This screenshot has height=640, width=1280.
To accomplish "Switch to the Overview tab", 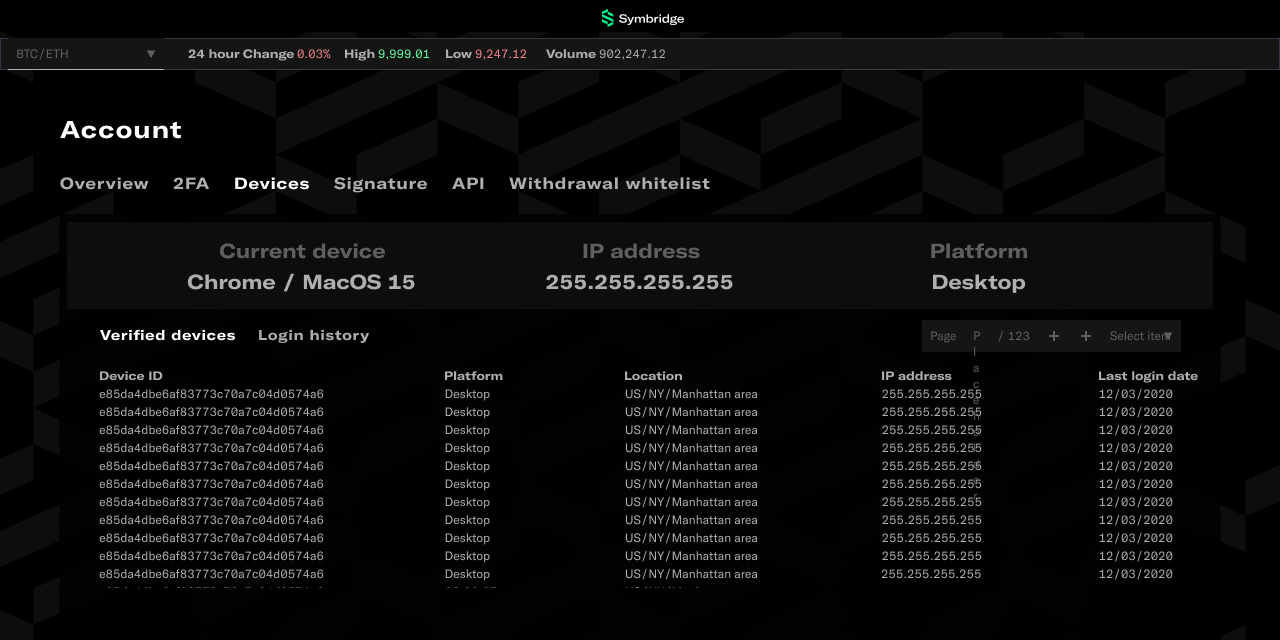I will tap(104, 183).
